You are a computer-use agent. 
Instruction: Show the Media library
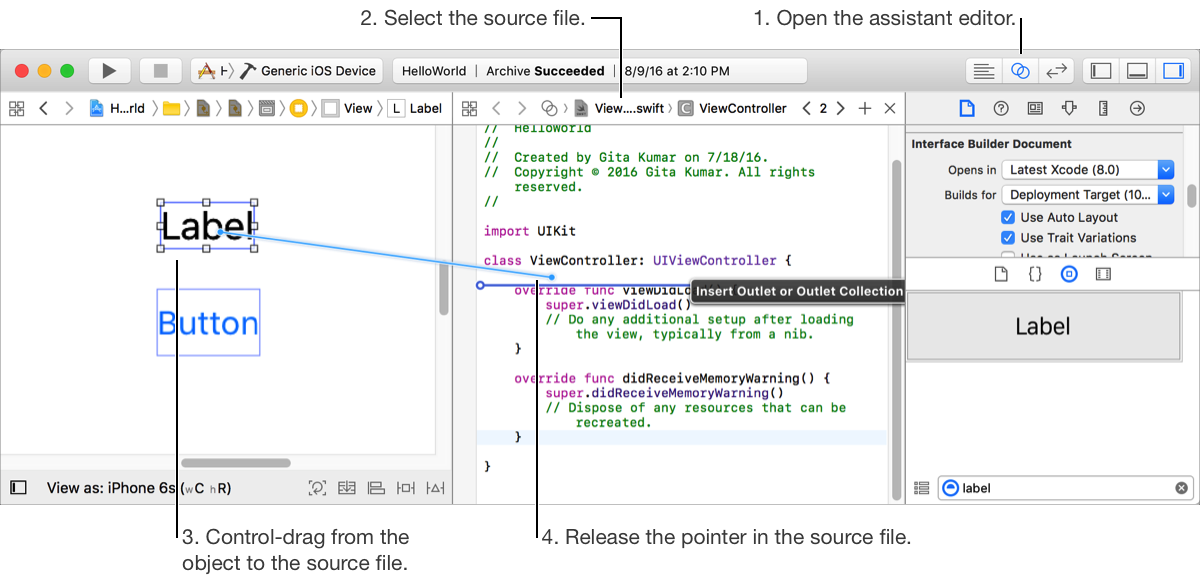pos(1103,274)
